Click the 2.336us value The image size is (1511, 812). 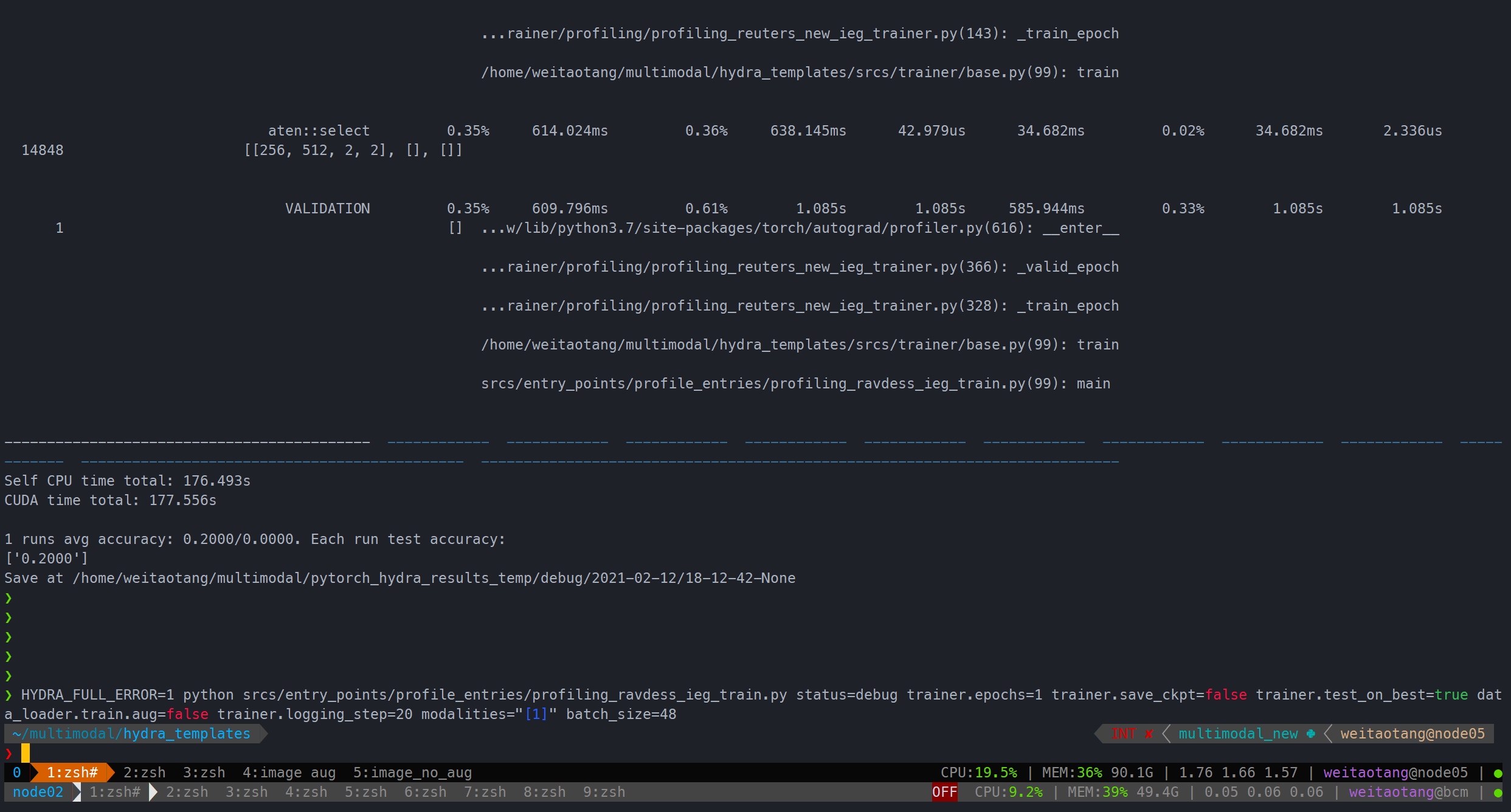1413,131
